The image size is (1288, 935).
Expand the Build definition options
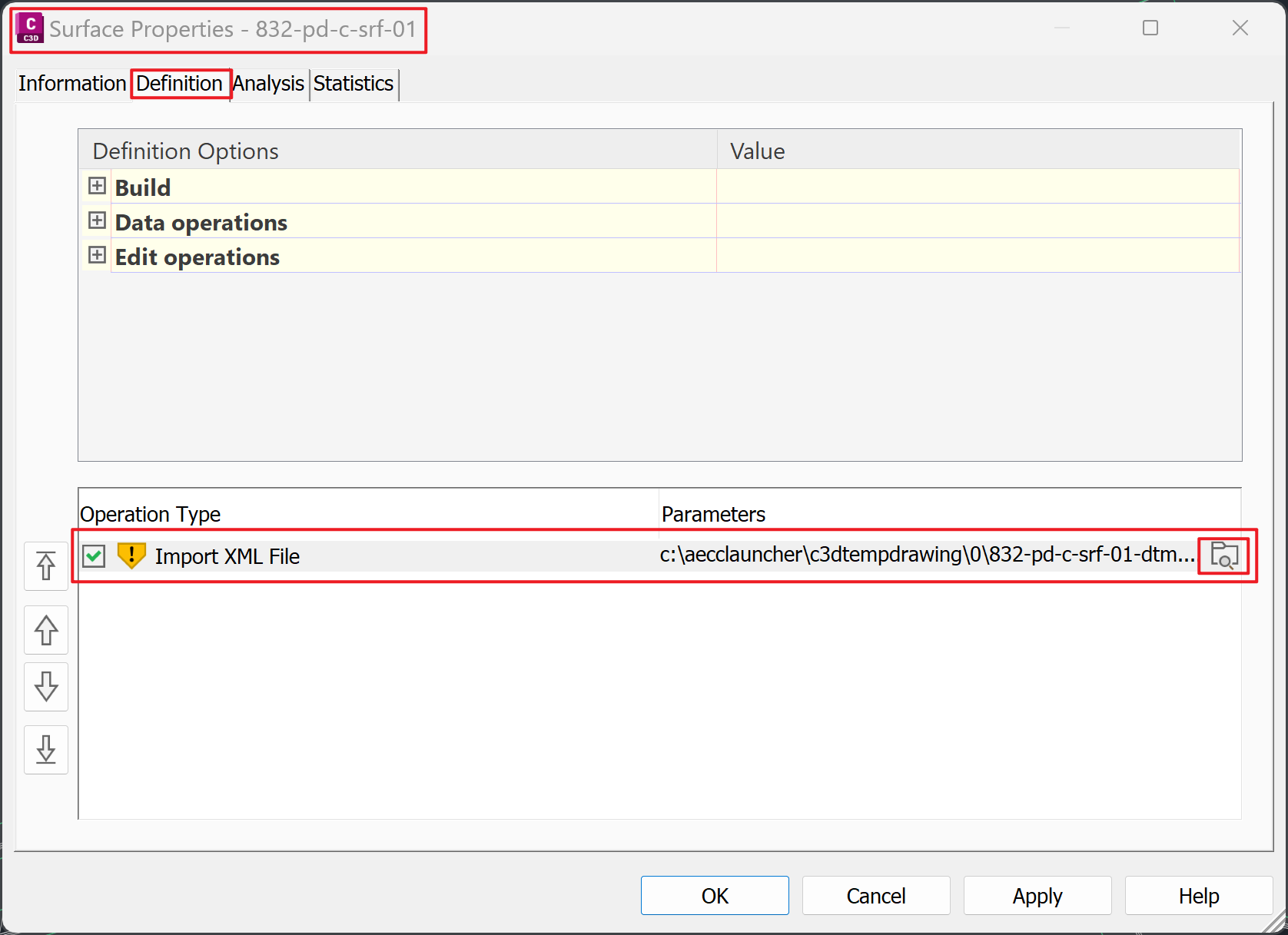click(97, 185)
